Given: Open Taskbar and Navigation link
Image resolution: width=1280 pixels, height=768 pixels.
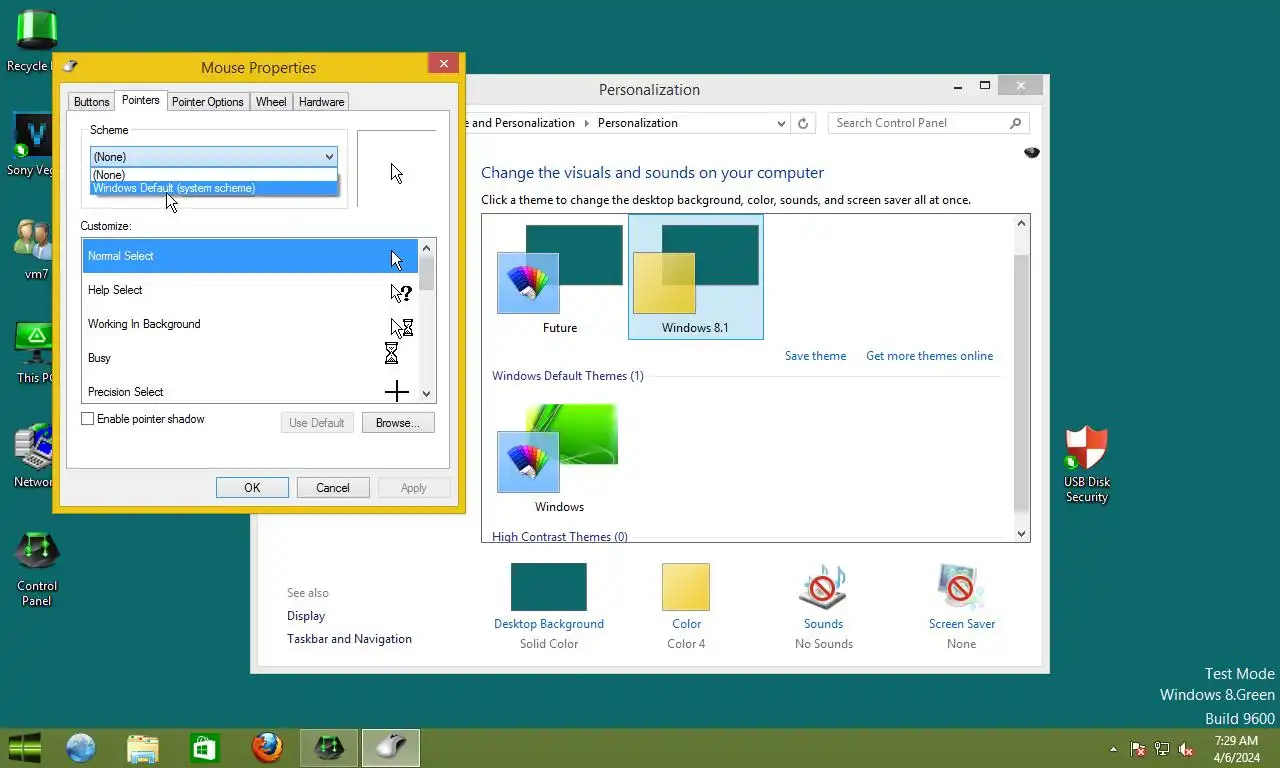Looking at the screenshot, I should pyautogui.click(x=349, y=639).
